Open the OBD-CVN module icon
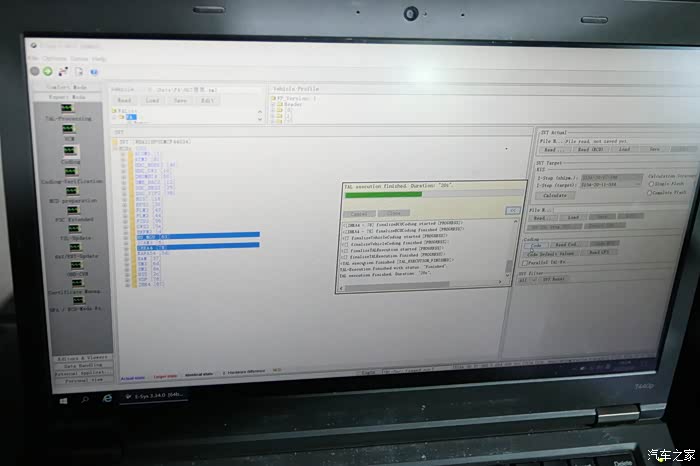 click(76, 265)
